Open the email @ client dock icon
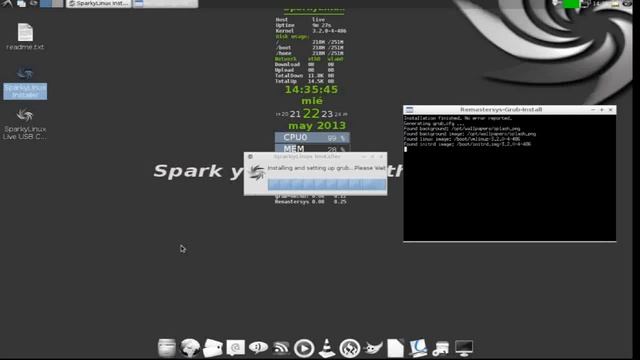Image resolution: width=640 pixels, height=360 pixels. coord(236,348)
